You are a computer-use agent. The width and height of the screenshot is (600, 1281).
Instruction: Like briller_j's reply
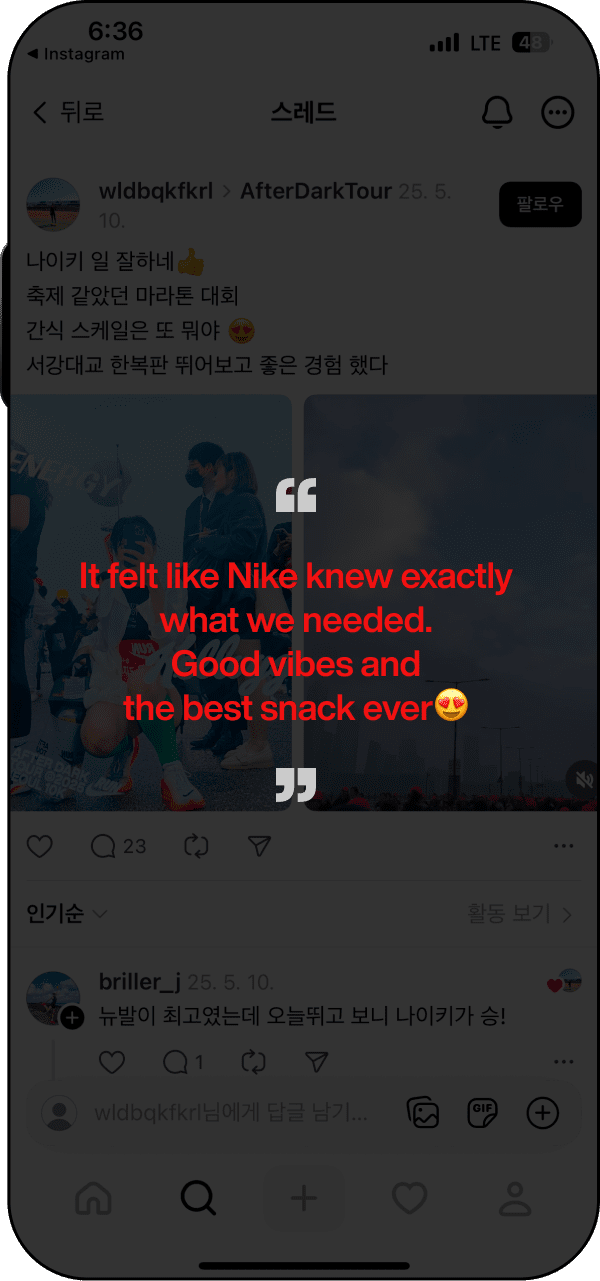tap(112, 1062)
